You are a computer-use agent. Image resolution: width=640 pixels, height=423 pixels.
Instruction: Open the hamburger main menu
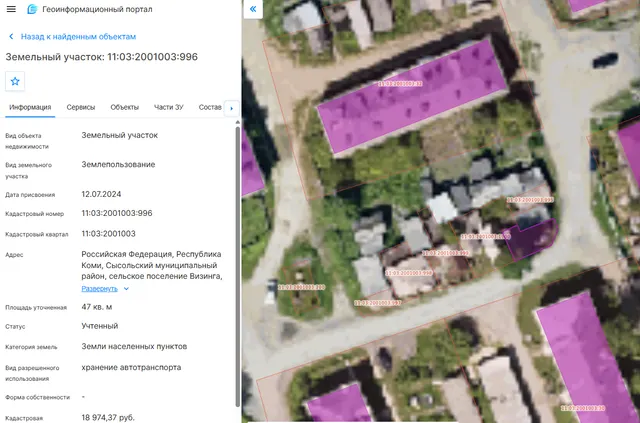pos(11,9)
